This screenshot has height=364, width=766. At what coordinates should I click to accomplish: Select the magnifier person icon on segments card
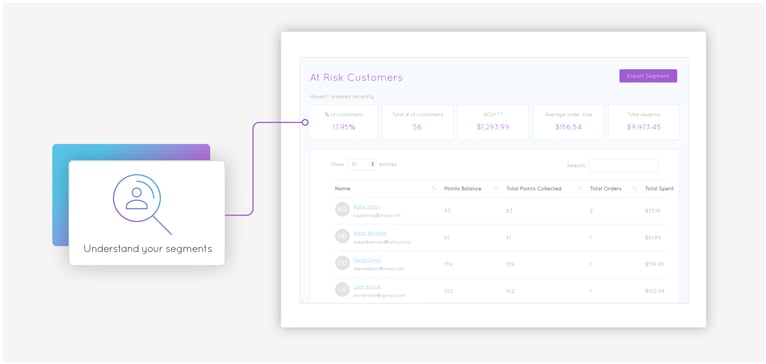142,204
